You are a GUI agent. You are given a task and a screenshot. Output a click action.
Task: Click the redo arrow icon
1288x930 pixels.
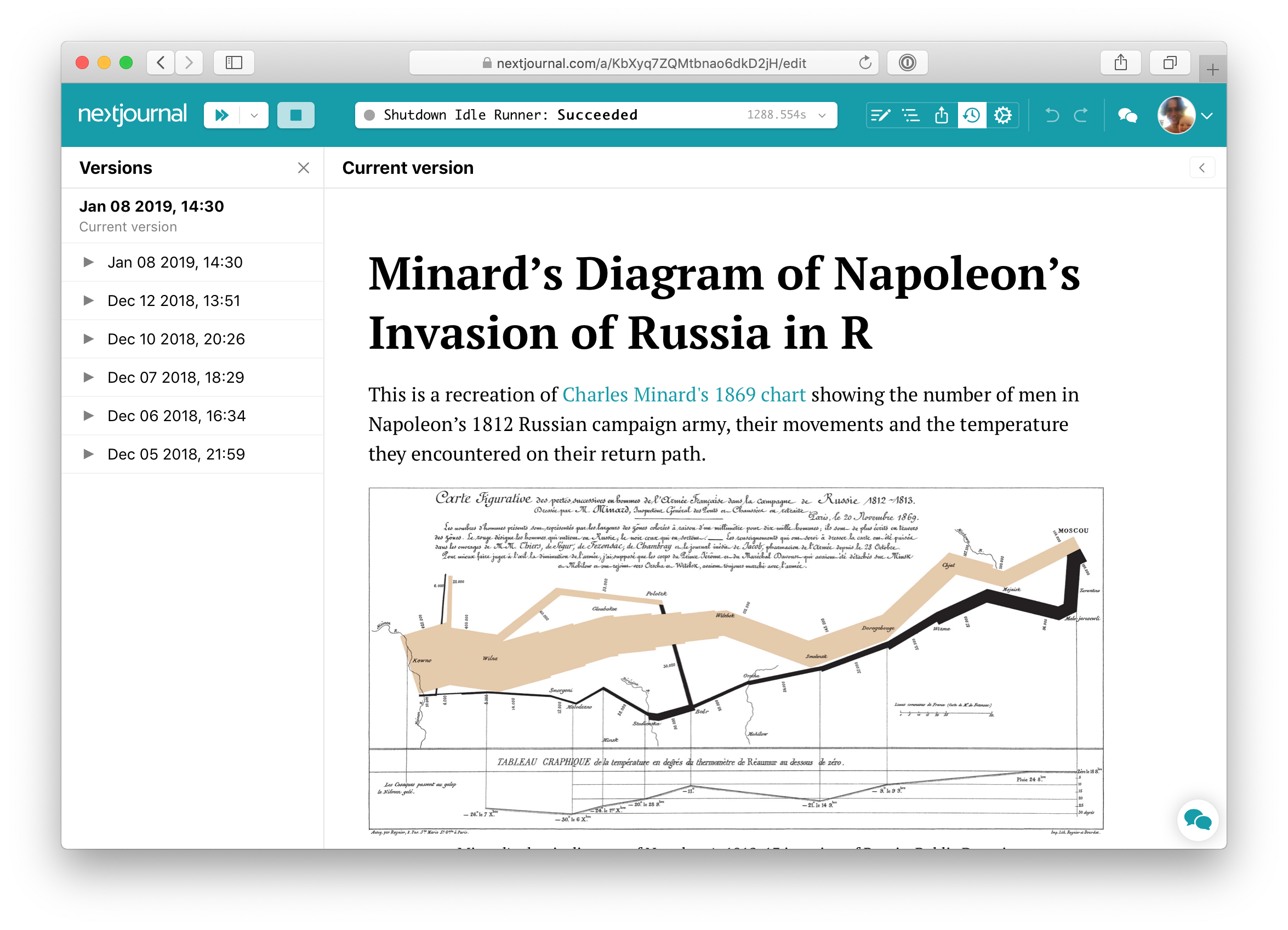[1081, 115]
